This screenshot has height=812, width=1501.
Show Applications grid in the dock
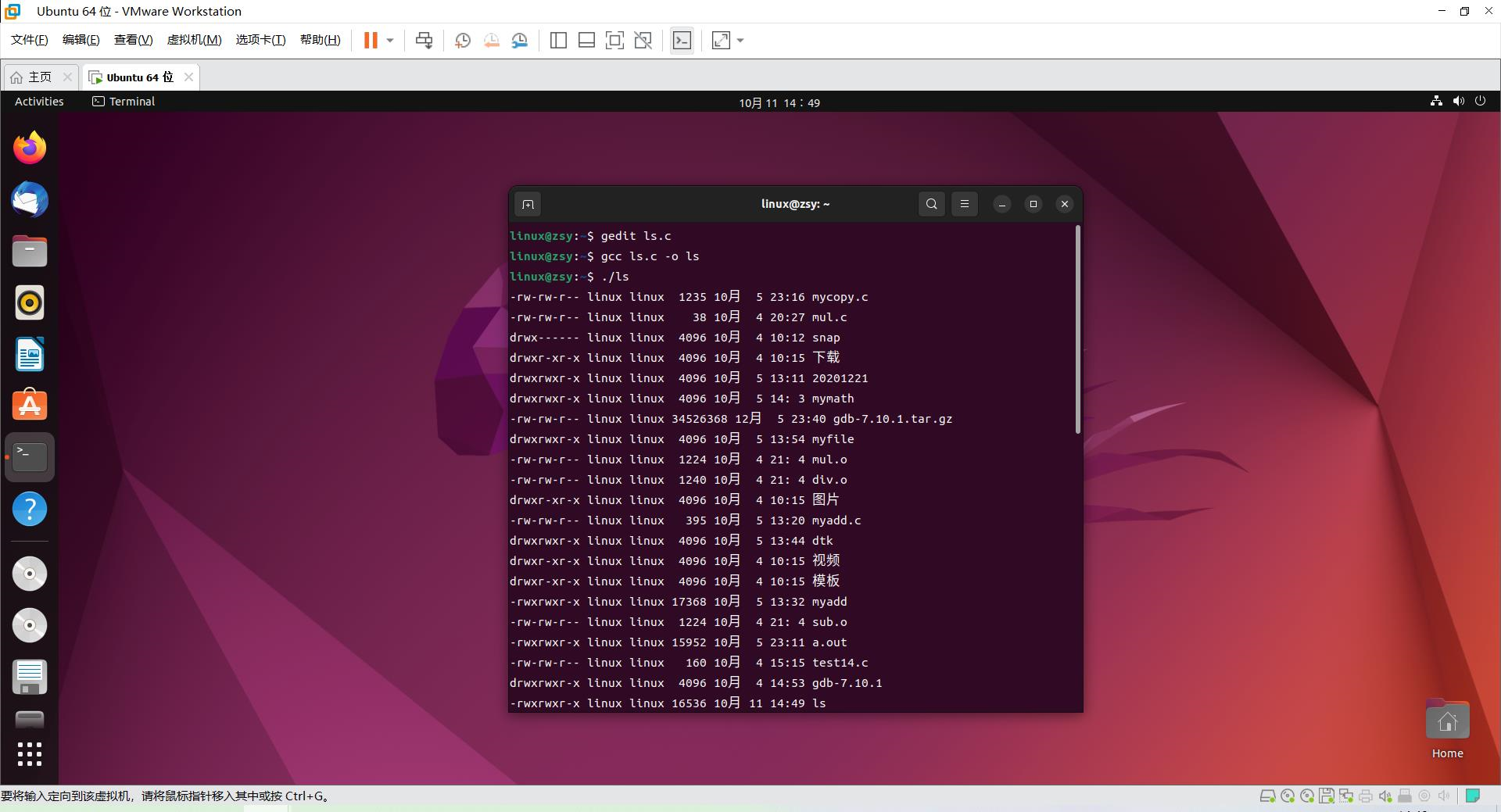[x=30, y=754]
